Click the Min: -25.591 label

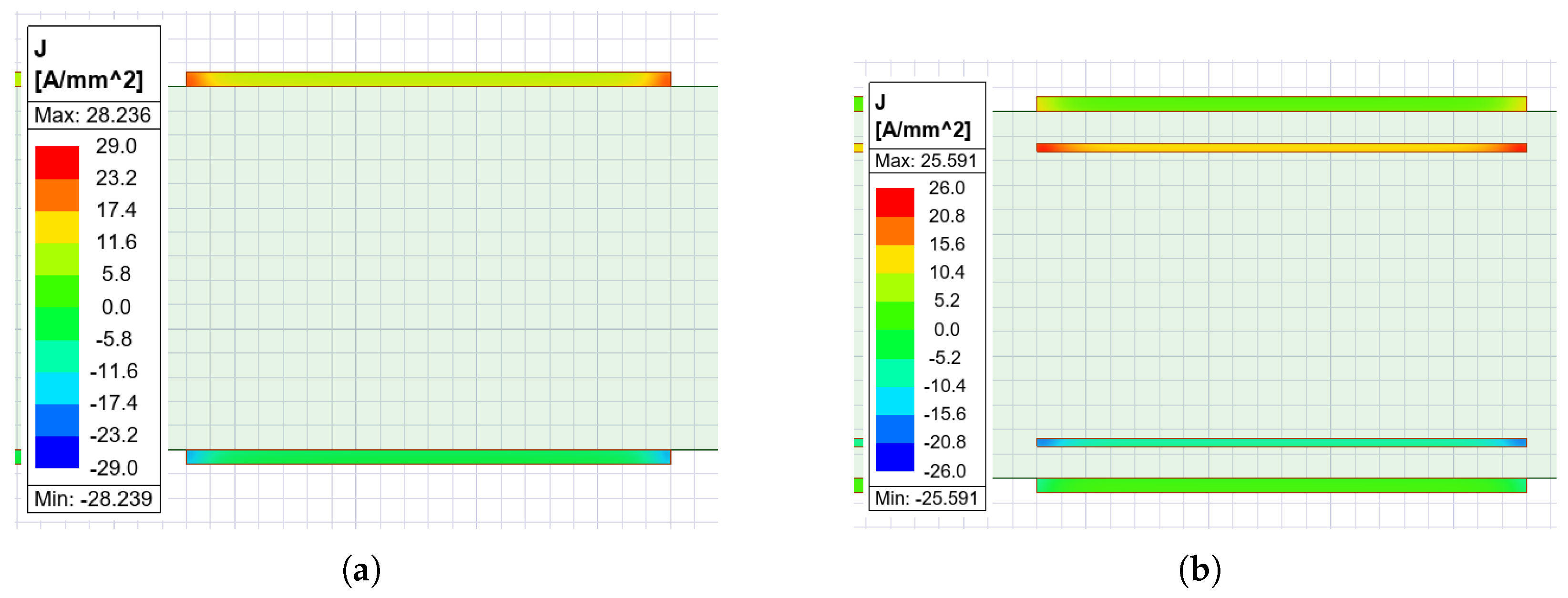coord(925,498)
